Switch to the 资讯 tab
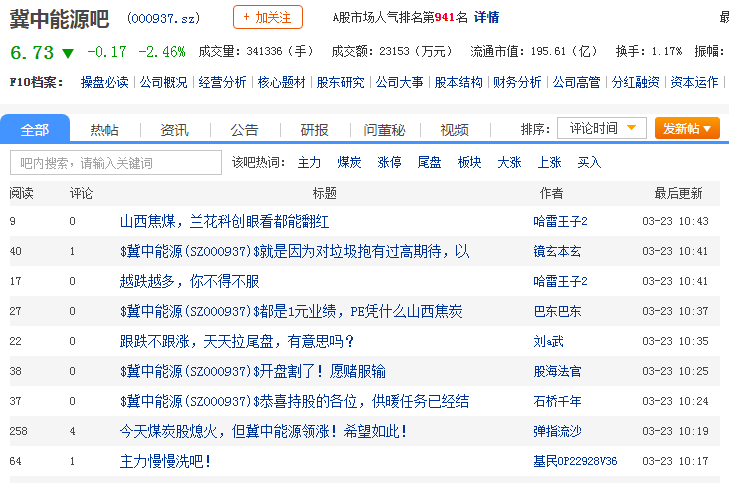 [174, 130]
